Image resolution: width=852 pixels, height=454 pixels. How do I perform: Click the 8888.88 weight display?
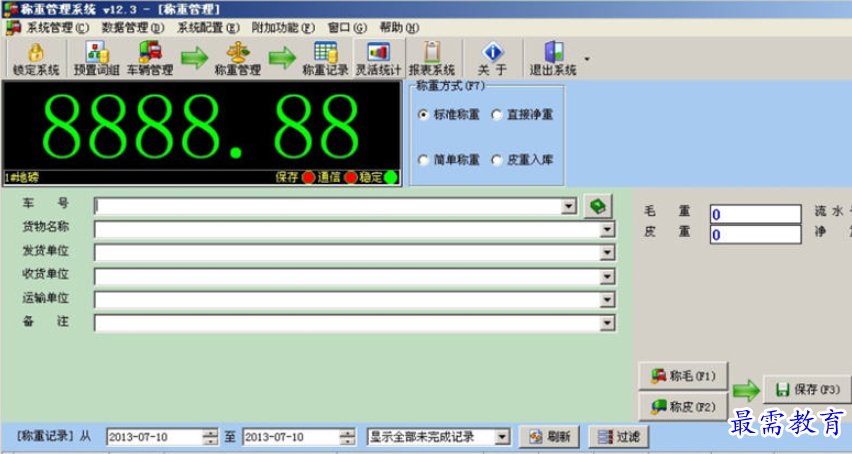click(x=201, y=127)
